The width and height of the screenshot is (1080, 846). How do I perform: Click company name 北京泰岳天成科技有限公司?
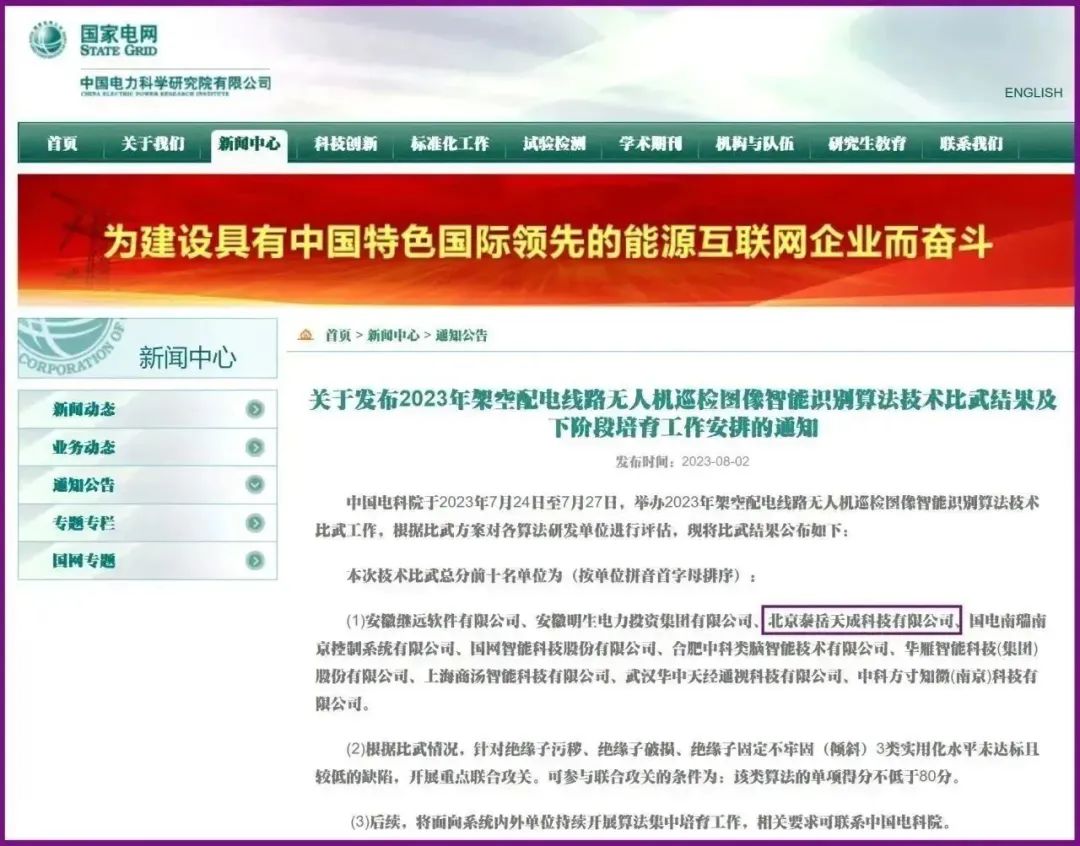[861, 621]
